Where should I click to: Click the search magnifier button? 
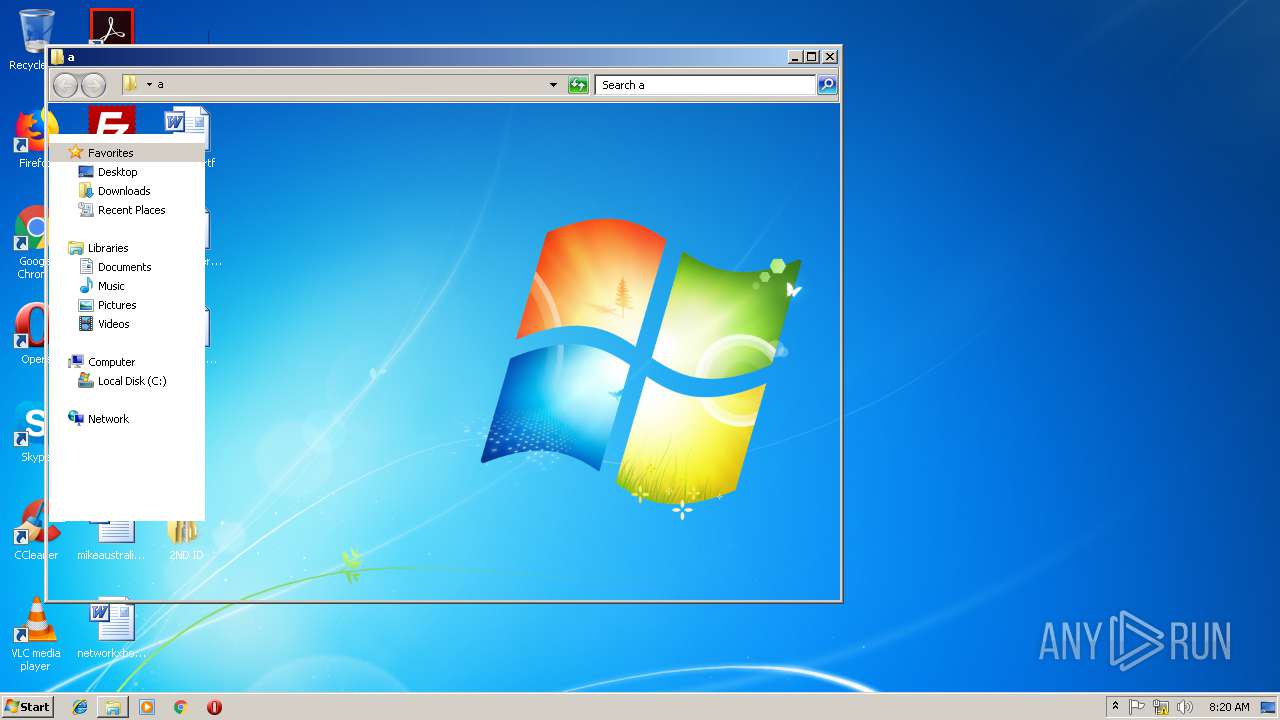[x=827, y=85]
